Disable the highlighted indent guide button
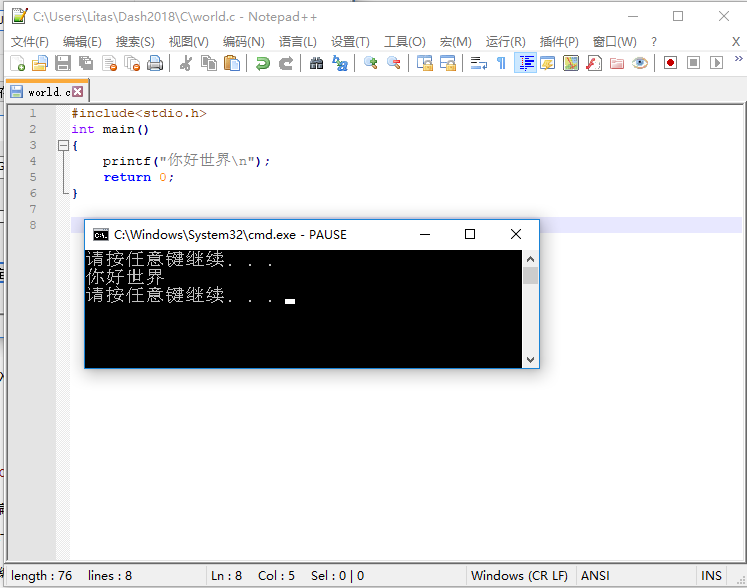 525,63
